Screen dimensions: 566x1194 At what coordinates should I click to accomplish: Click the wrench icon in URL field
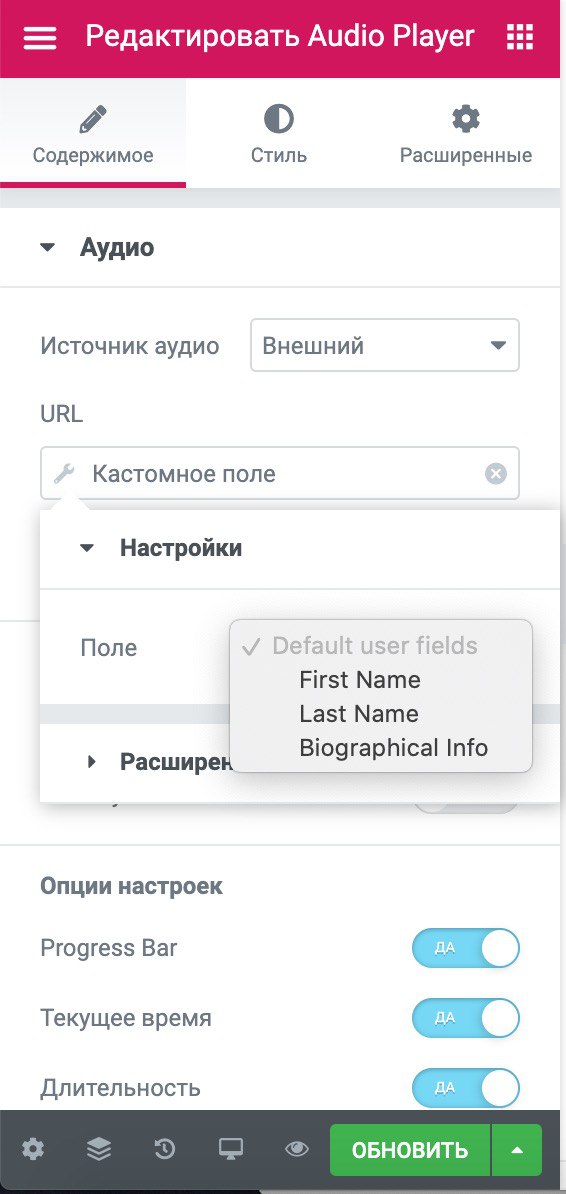64,474
